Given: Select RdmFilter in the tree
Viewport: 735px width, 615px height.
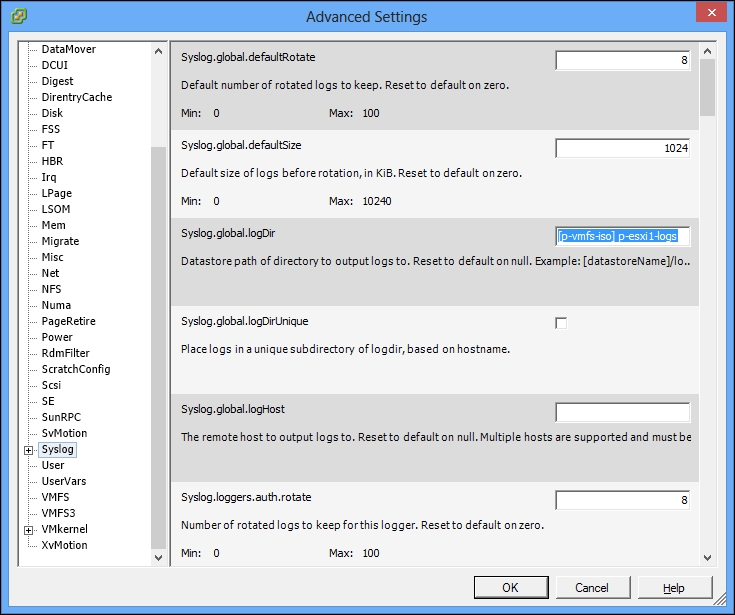Looking at the screenshot, I should click(x=65, y=353).
